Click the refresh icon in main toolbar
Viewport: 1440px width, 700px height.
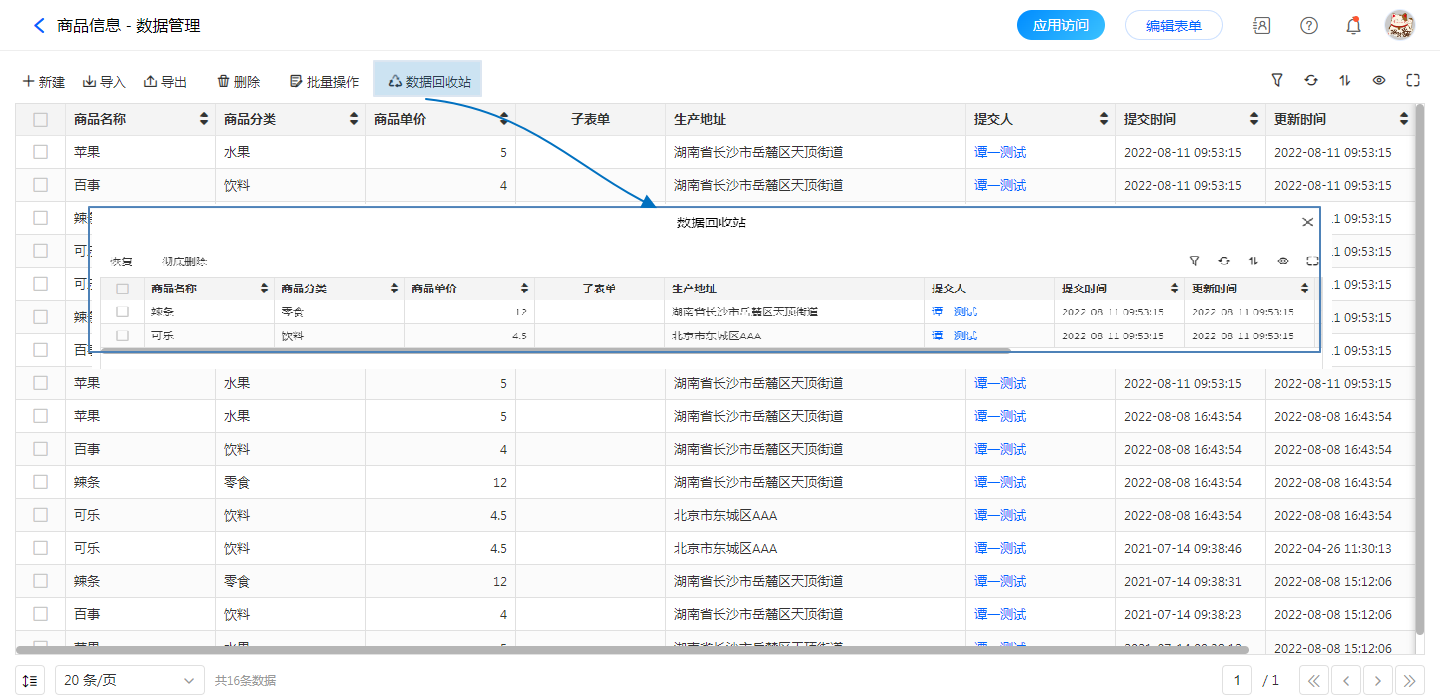[x=1311, y=81]
